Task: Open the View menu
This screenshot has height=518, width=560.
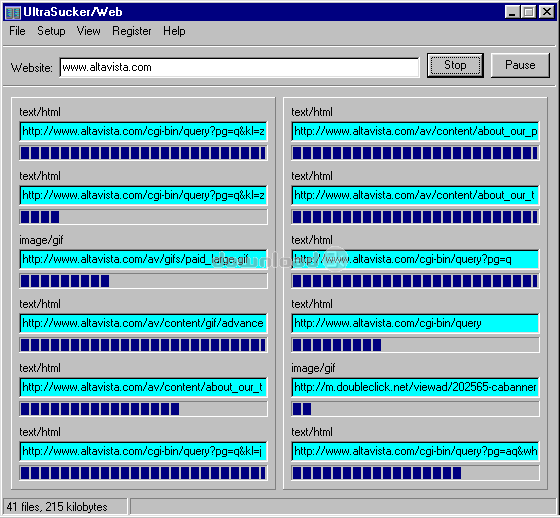Action: [x=88, y=31]
